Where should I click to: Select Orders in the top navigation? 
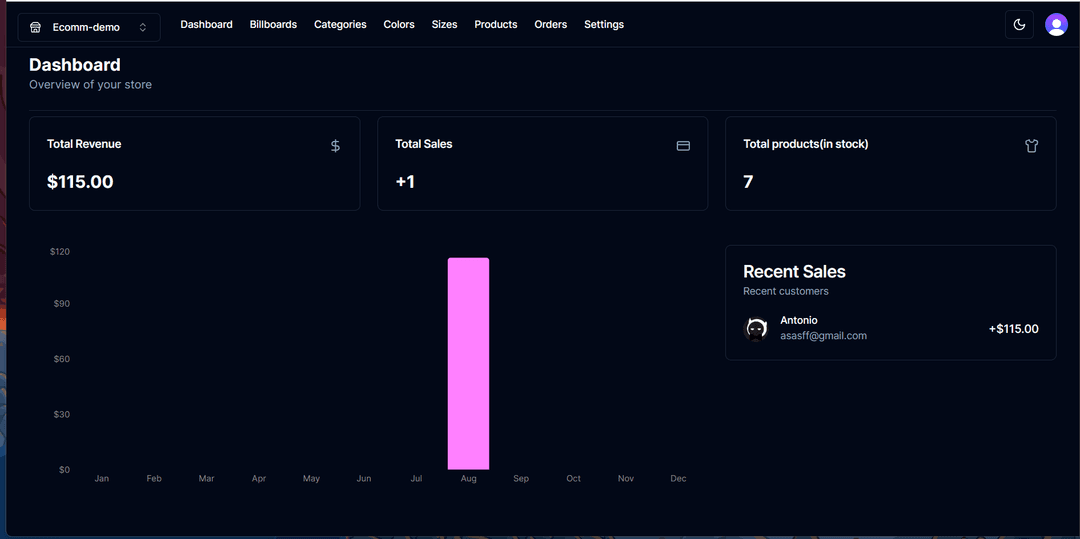pos(550,24)
